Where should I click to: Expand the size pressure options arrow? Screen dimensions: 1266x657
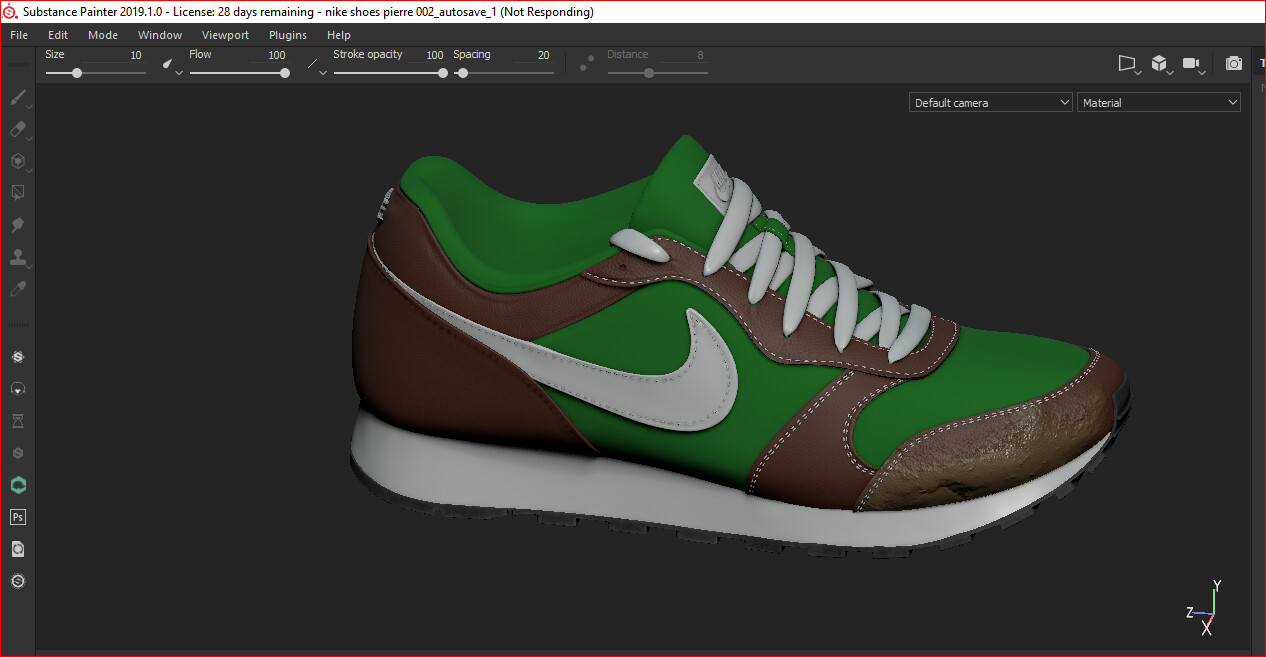coord(179,73)
